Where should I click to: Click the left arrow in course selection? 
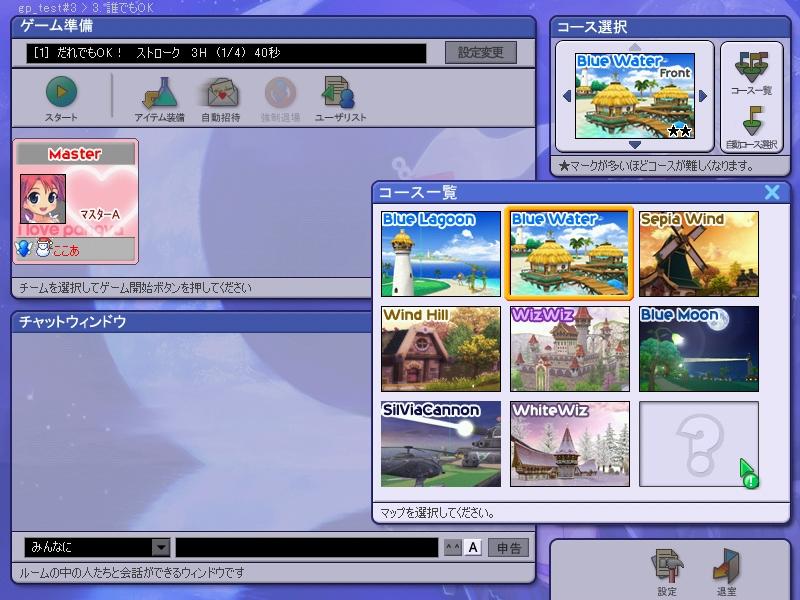coord(567,96)
